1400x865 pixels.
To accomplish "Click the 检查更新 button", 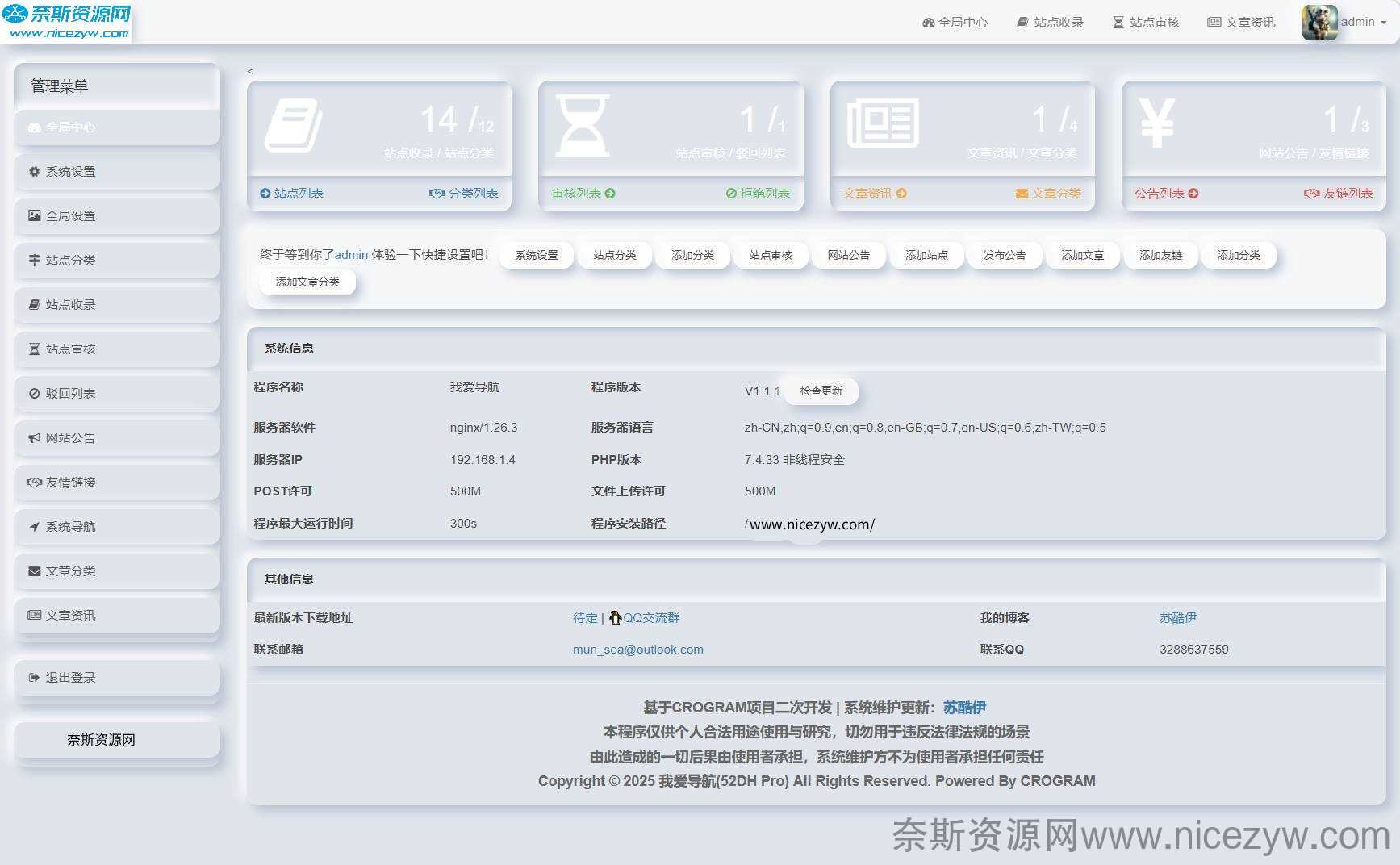I will pyautogui.click(x=821, y=391).
